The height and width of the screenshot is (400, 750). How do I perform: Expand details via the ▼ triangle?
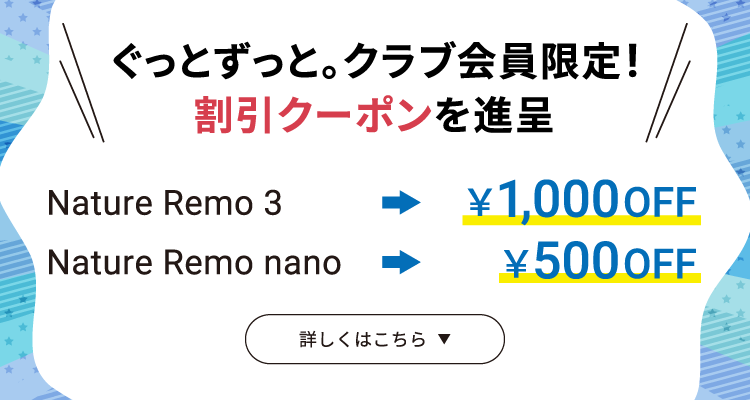pos(445,339)
